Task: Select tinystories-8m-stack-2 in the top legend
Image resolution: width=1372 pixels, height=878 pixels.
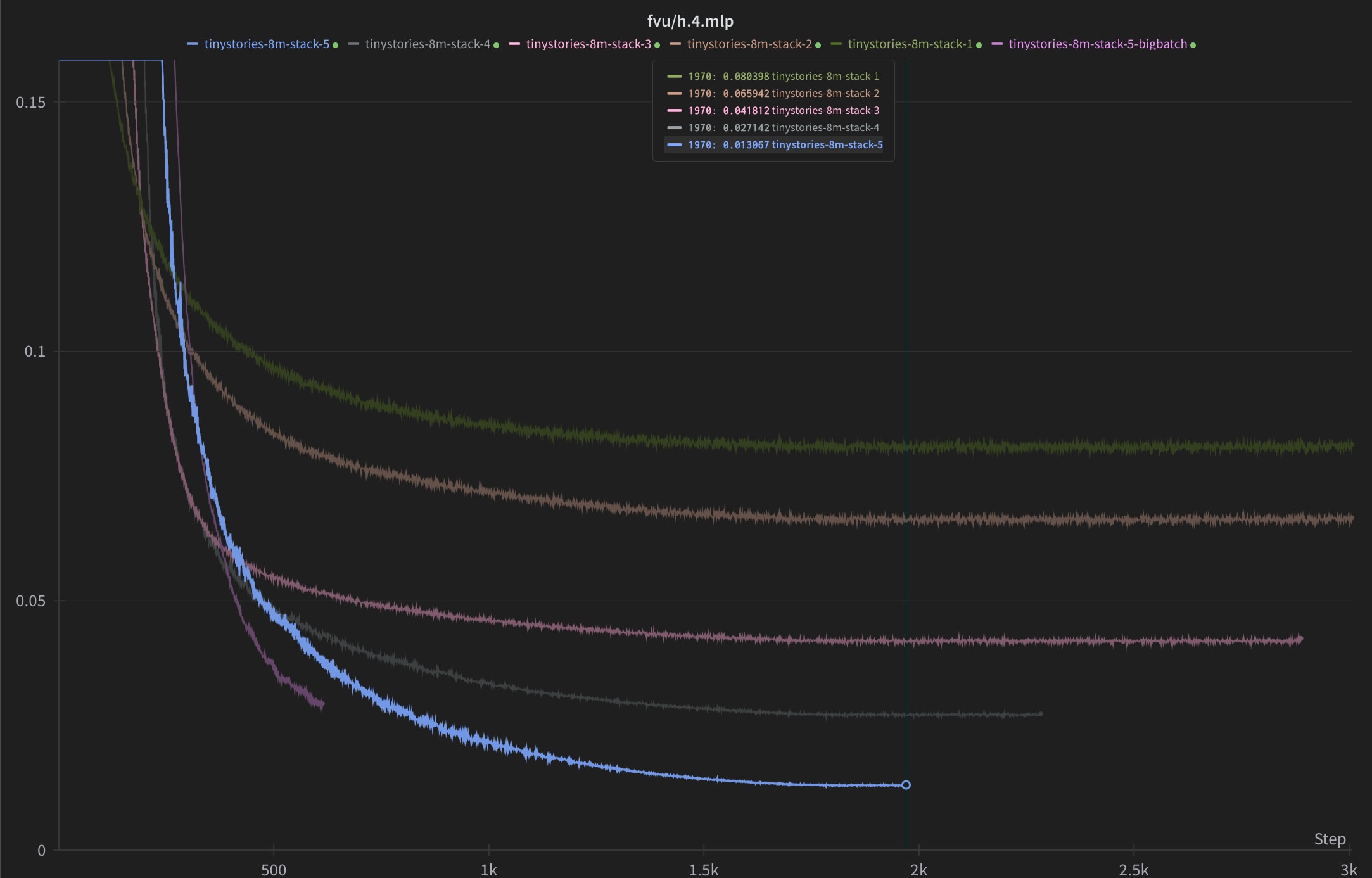Action: (749, 44)
